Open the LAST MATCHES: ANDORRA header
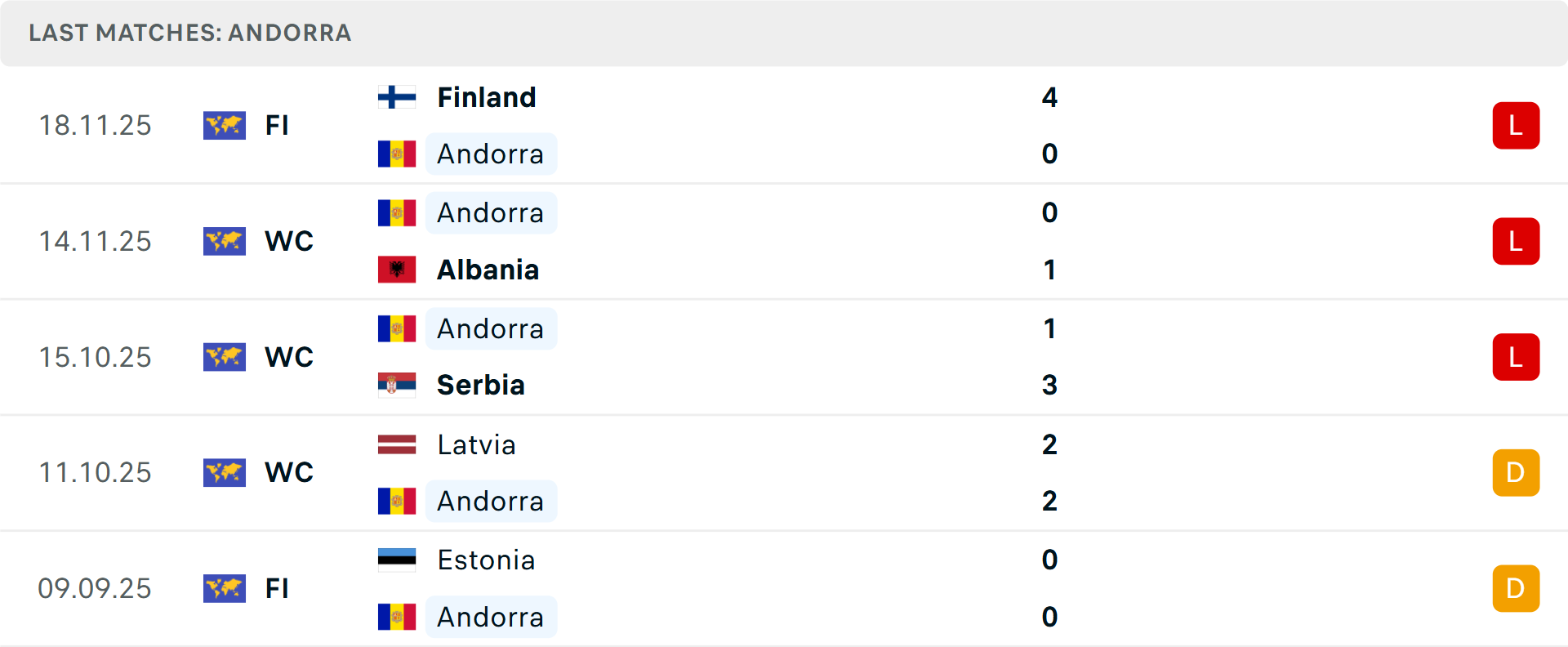This screenshot has height=647, width=1568. (189, 33)
